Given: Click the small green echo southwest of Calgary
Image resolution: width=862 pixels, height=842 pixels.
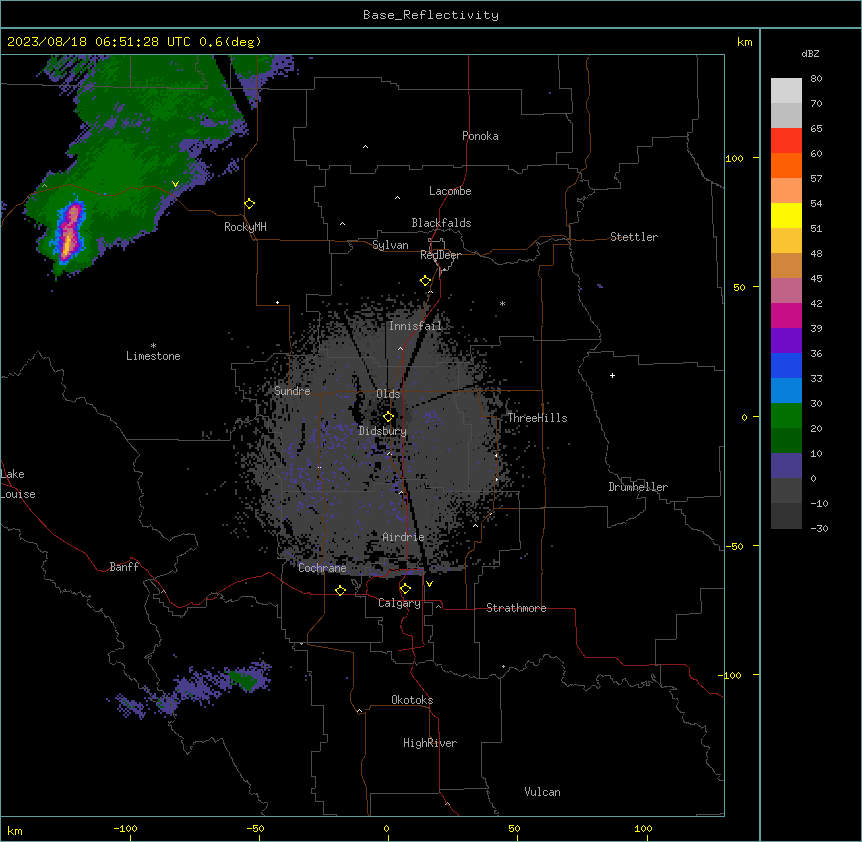Looking at the screenshot, I should 243,680.
